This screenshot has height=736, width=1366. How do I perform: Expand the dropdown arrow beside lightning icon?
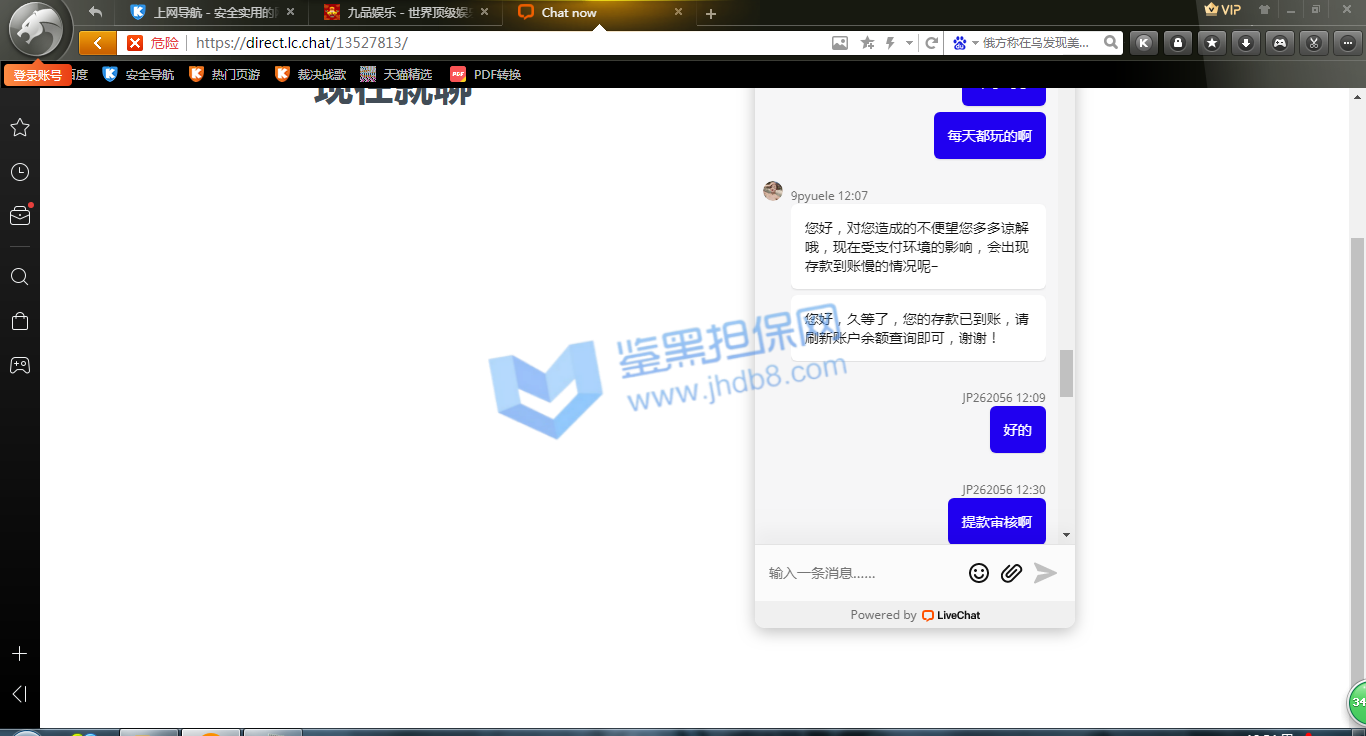[x=909, y=43]
